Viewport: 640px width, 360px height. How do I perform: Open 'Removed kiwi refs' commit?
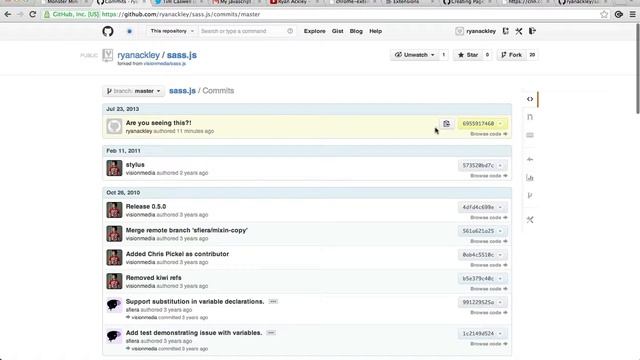(x=153, y=278)
